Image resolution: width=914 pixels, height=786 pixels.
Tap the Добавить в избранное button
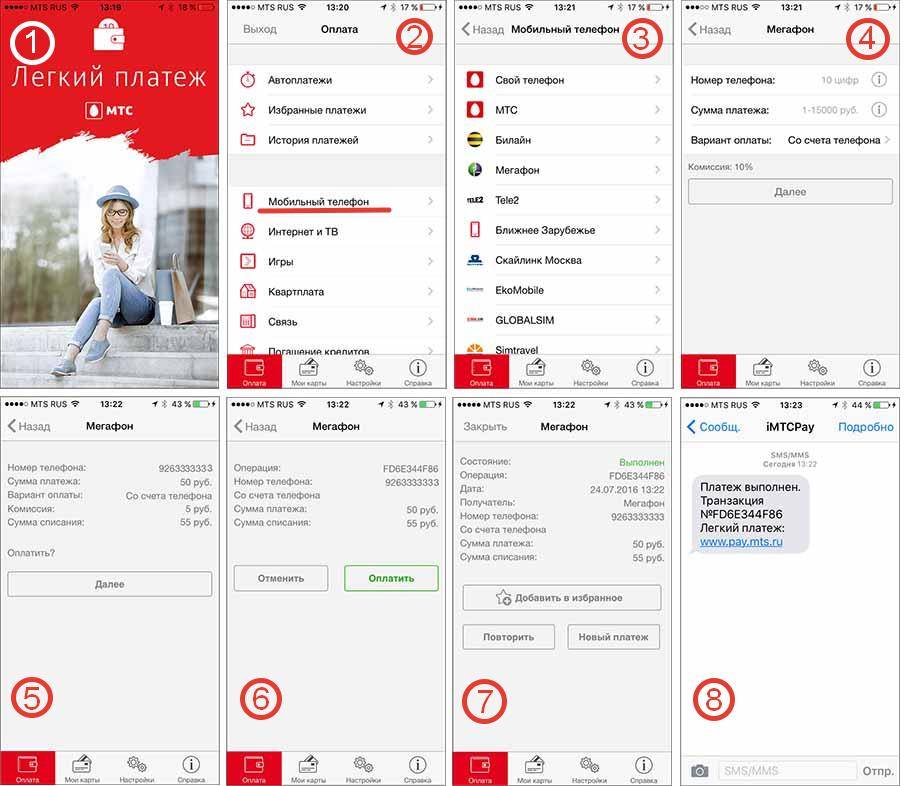point(561,598)
